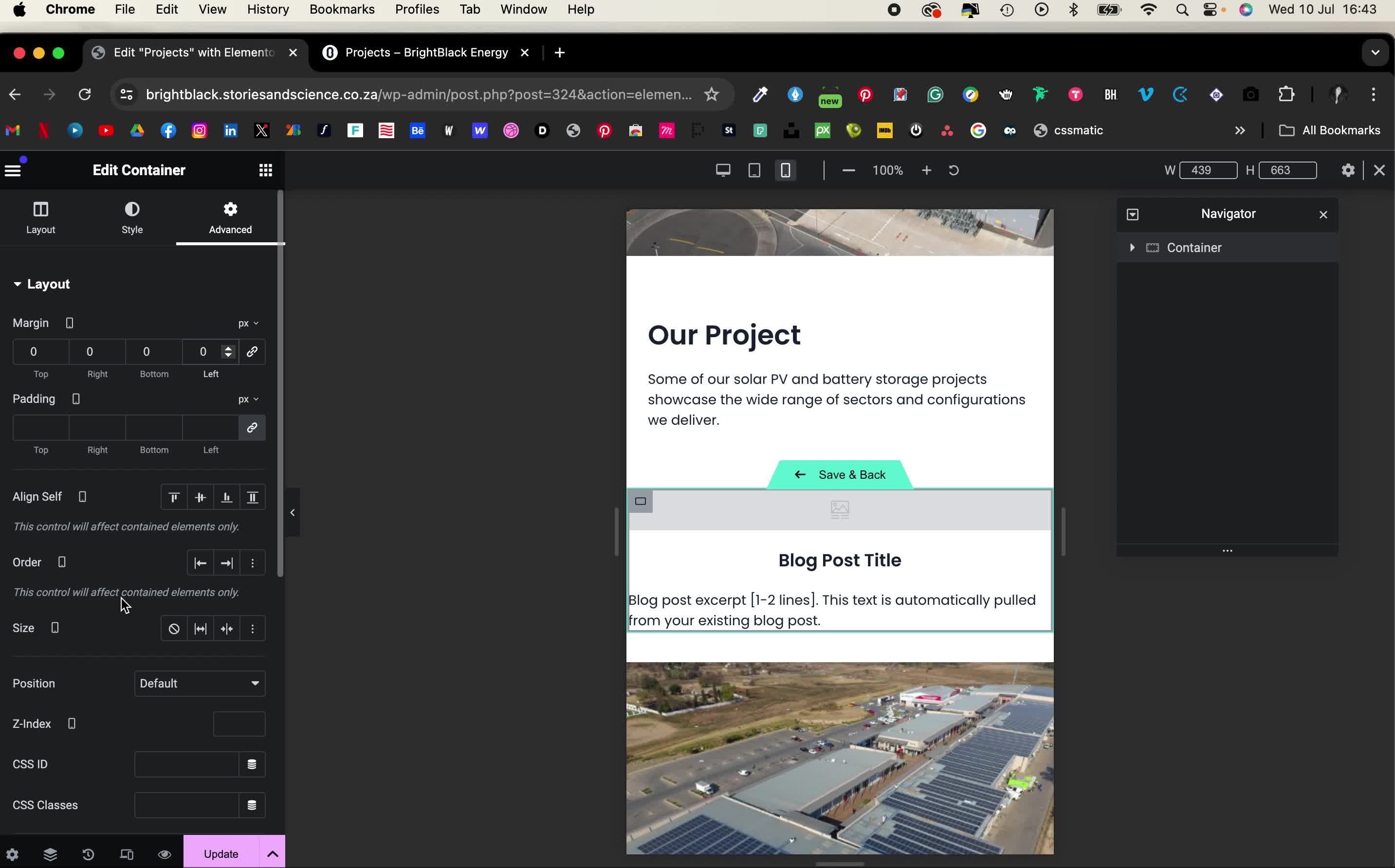Screen dimensions: 1395x868
Task: Open the History icon in footer
Action: [88, 854]
